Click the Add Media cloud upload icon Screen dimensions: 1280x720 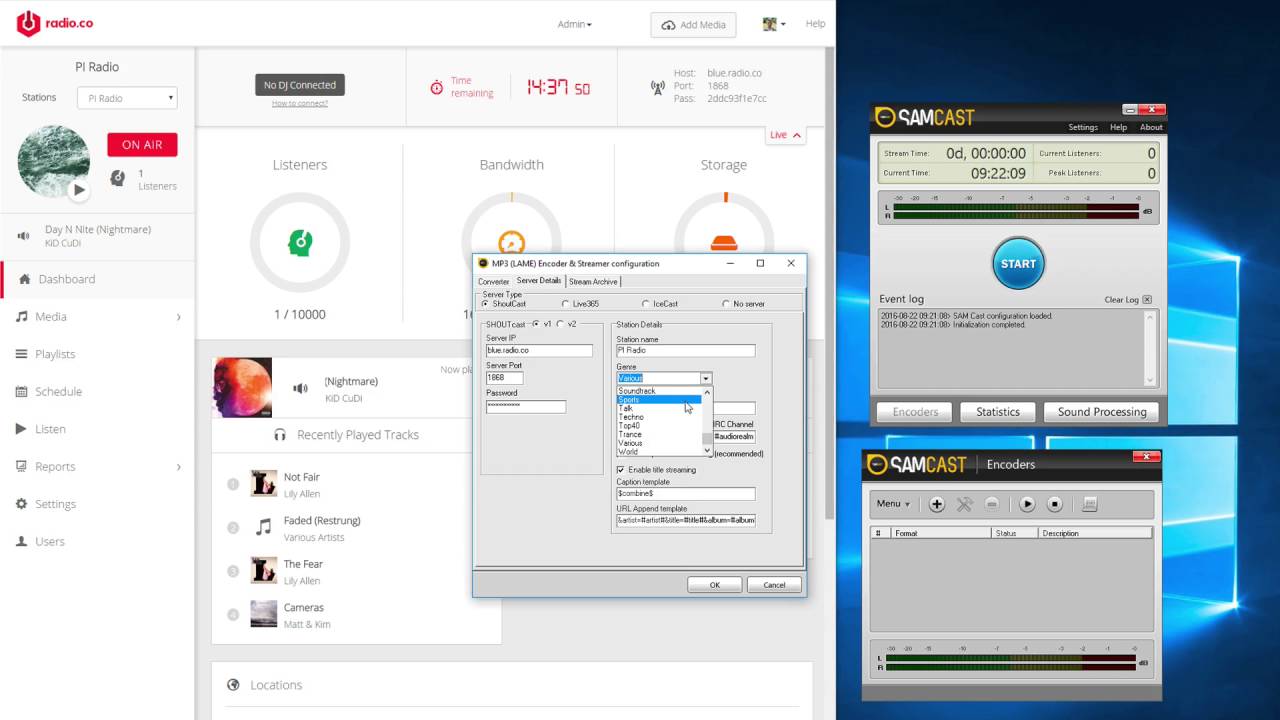(668, 25)
